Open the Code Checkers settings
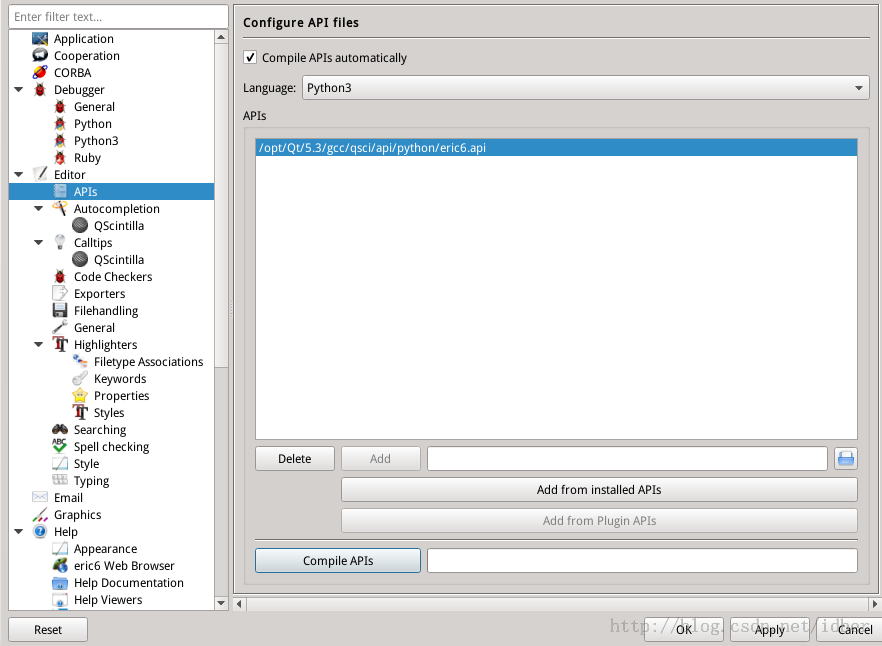This screenshot has height=646, width=882. [x=113, y=276]
